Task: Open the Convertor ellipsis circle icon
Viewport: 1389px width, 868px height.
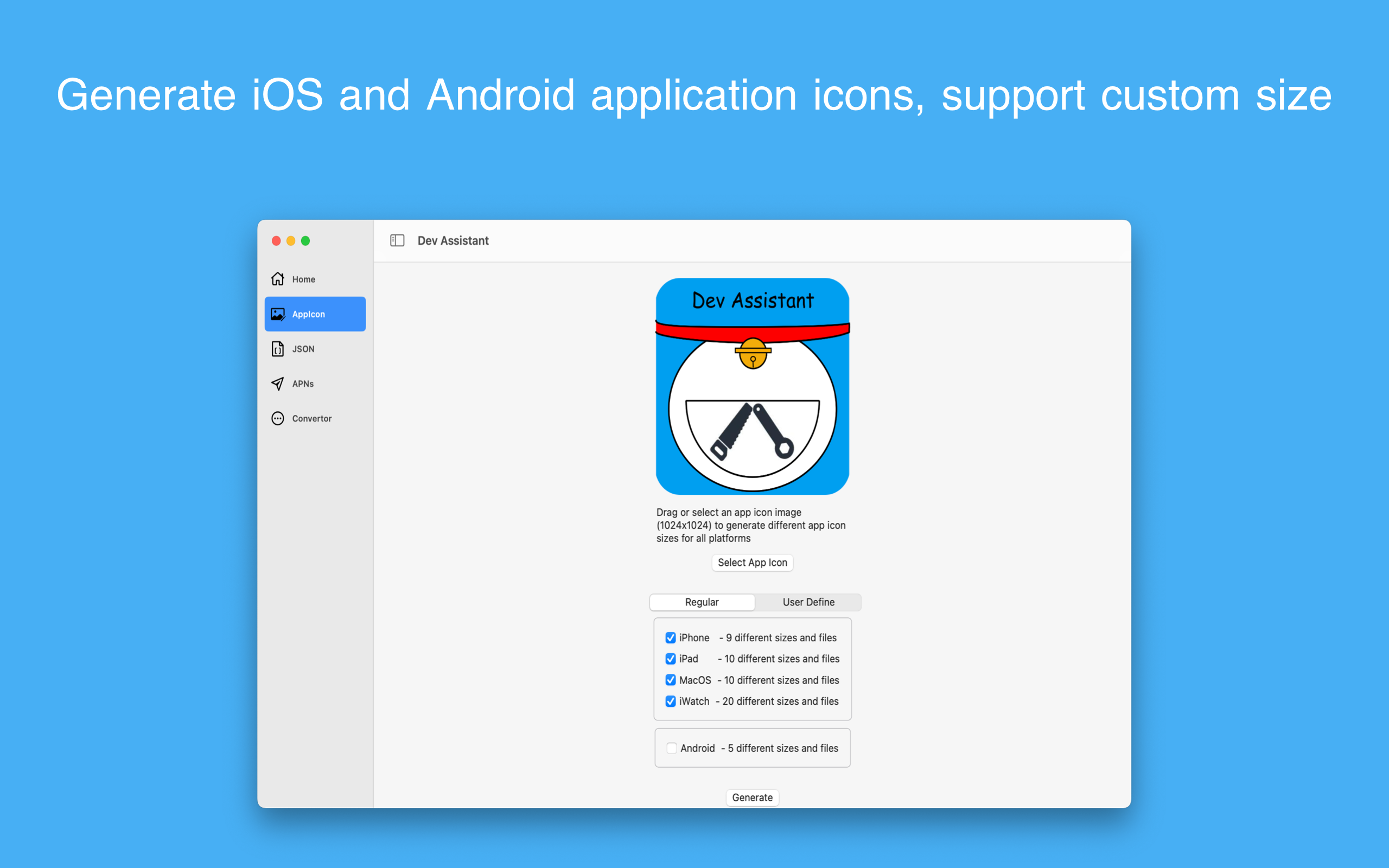Action: tap(278, 418)
